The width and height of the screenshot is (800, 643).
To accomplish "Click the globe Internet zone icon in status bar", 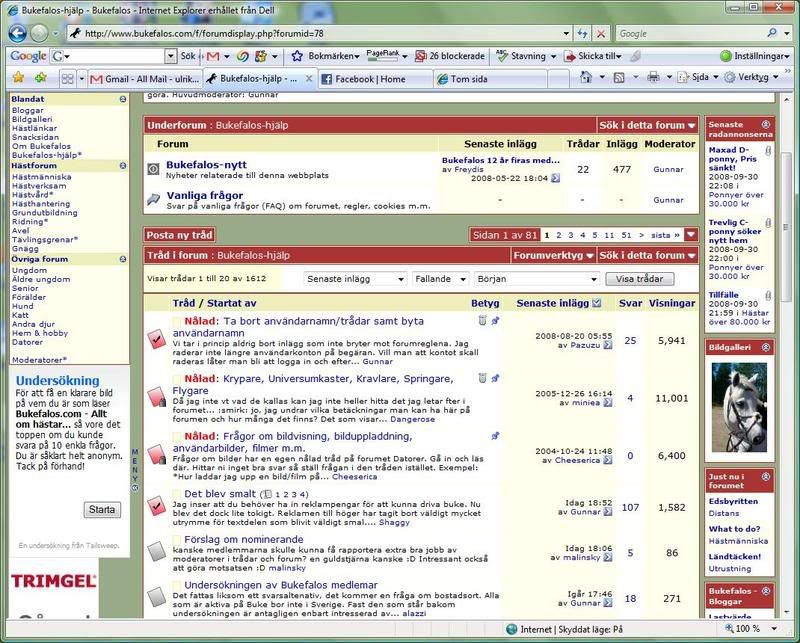I will 511,629.
